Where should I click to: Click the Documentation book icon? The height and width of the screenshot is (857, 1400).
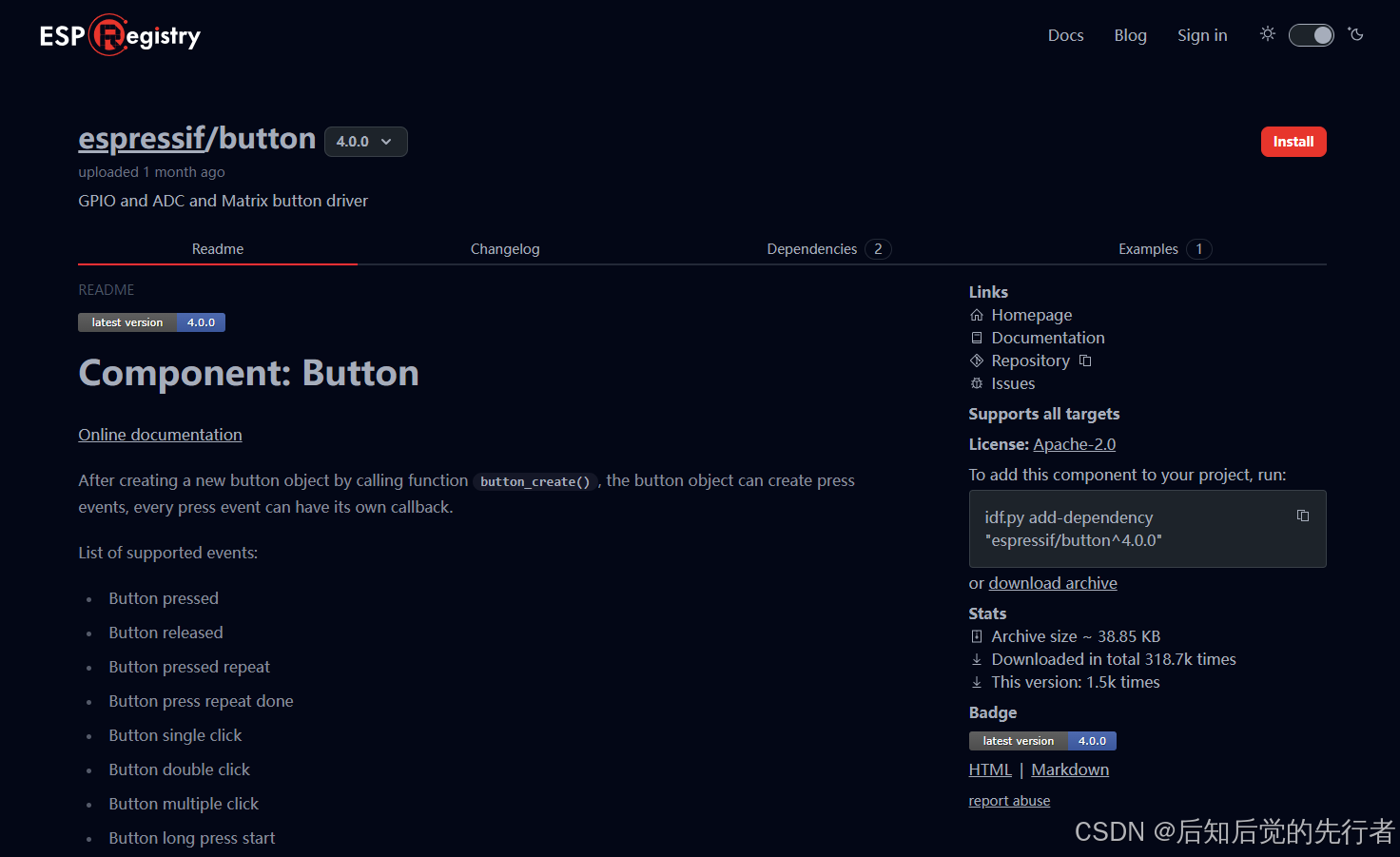click(976, 338)
